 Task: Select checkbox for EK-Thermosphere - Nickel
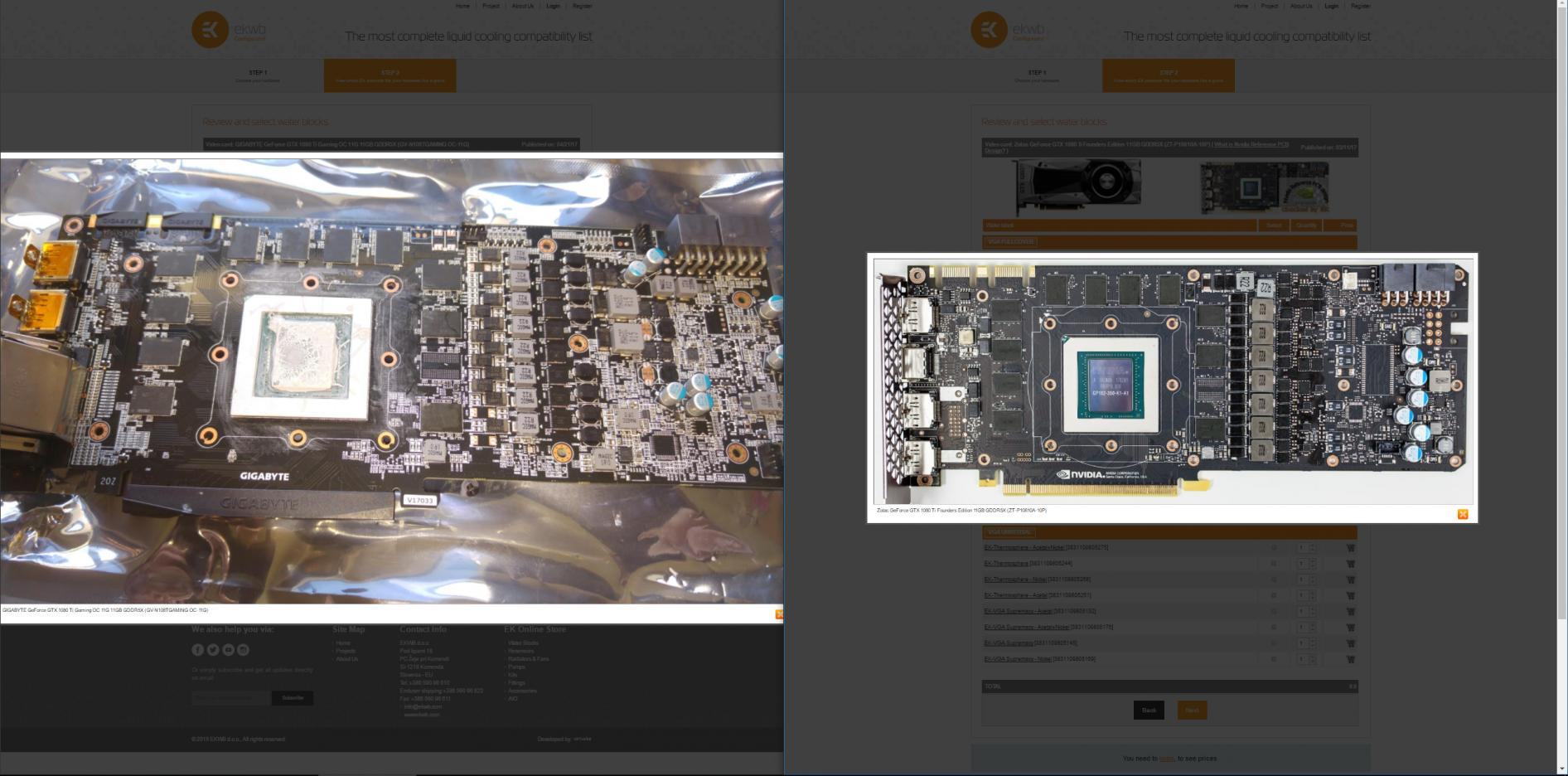(1274, 580)
